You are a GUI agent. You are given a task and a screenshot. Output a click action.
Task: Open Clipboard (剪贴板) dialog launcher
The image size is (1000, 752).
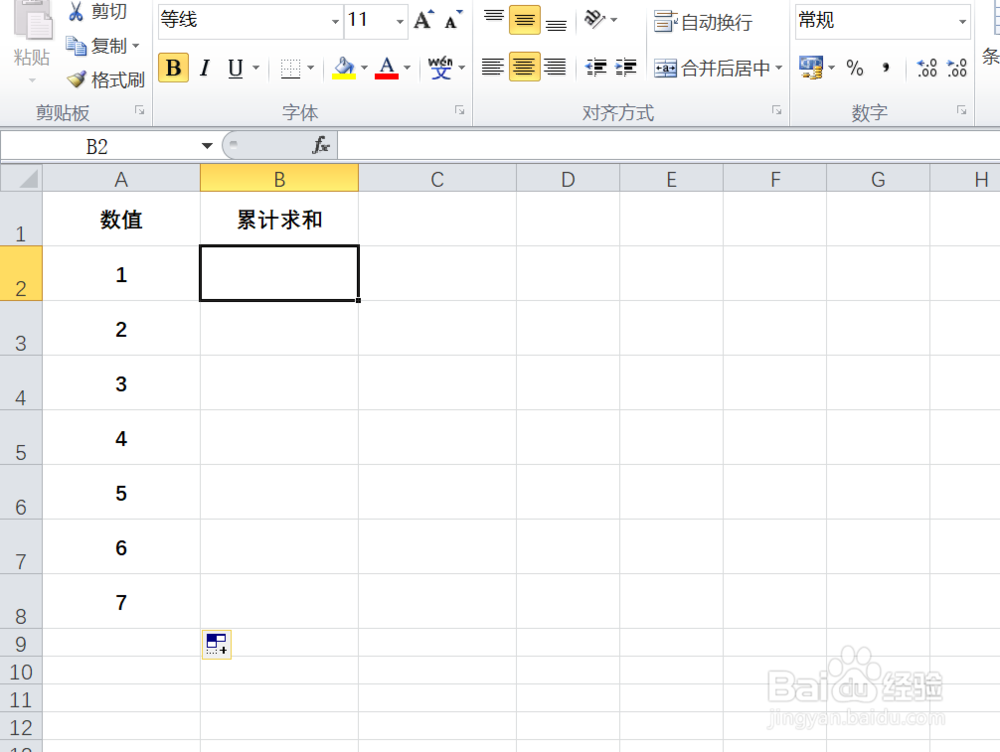pyautogui.click(x=139, y=111)
